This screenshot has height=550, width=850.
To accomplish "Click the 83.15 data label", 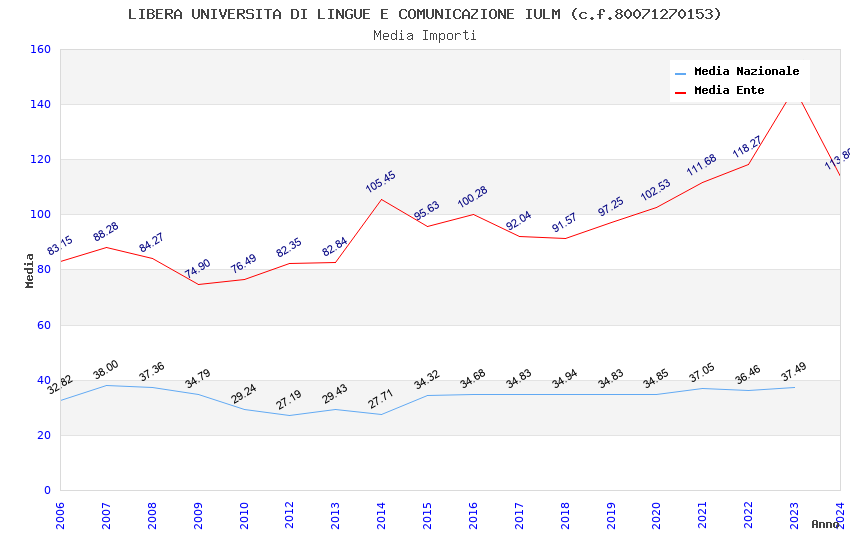I will coord(60,245).
